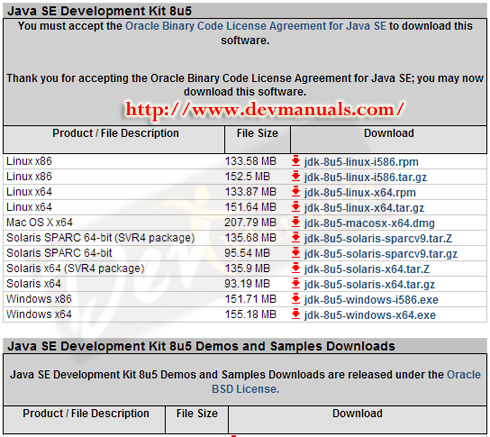Image resolution: width=490 pixels, height=437 pixels.
Task: Click download arrow icon for solaris-x64.tar.gz
Action: (296, 284)
